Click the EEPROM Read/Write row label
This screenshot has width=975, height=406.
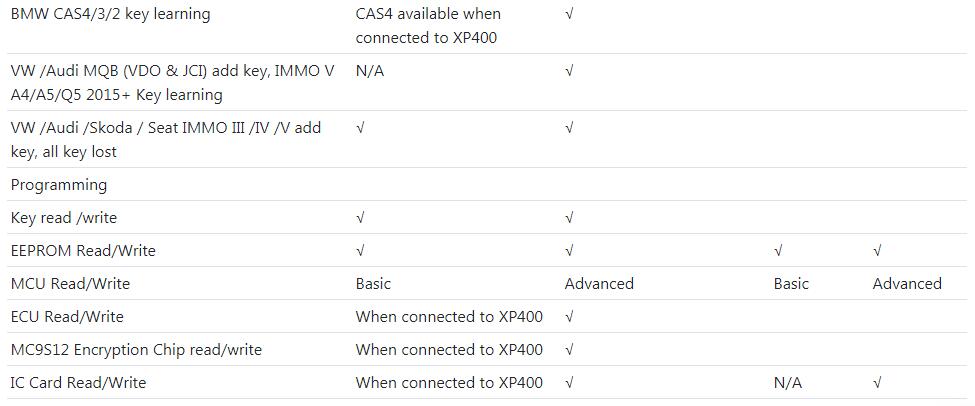(x=83, y=251)
